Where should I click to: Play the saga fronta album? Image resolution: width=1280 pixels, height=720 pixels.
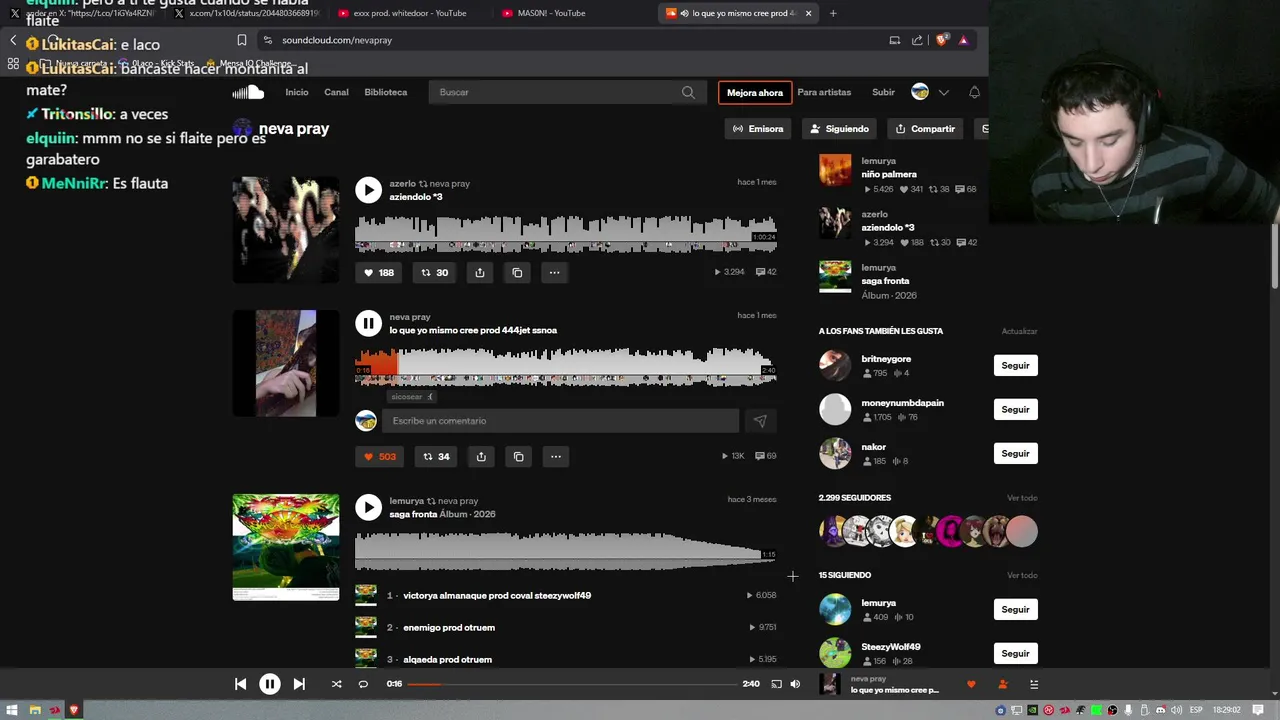(x=368, y=507)
